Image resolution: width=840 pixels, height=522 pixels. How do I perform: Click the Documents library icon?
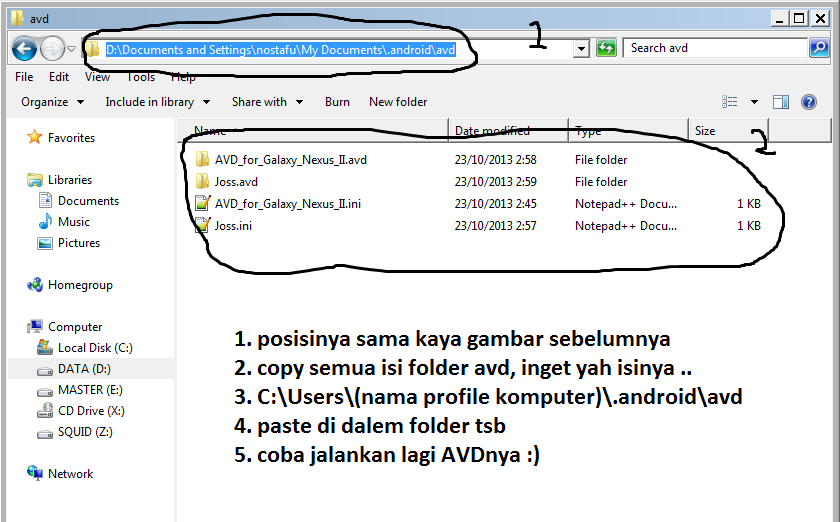pyautogui.click(x=45, y=200)
